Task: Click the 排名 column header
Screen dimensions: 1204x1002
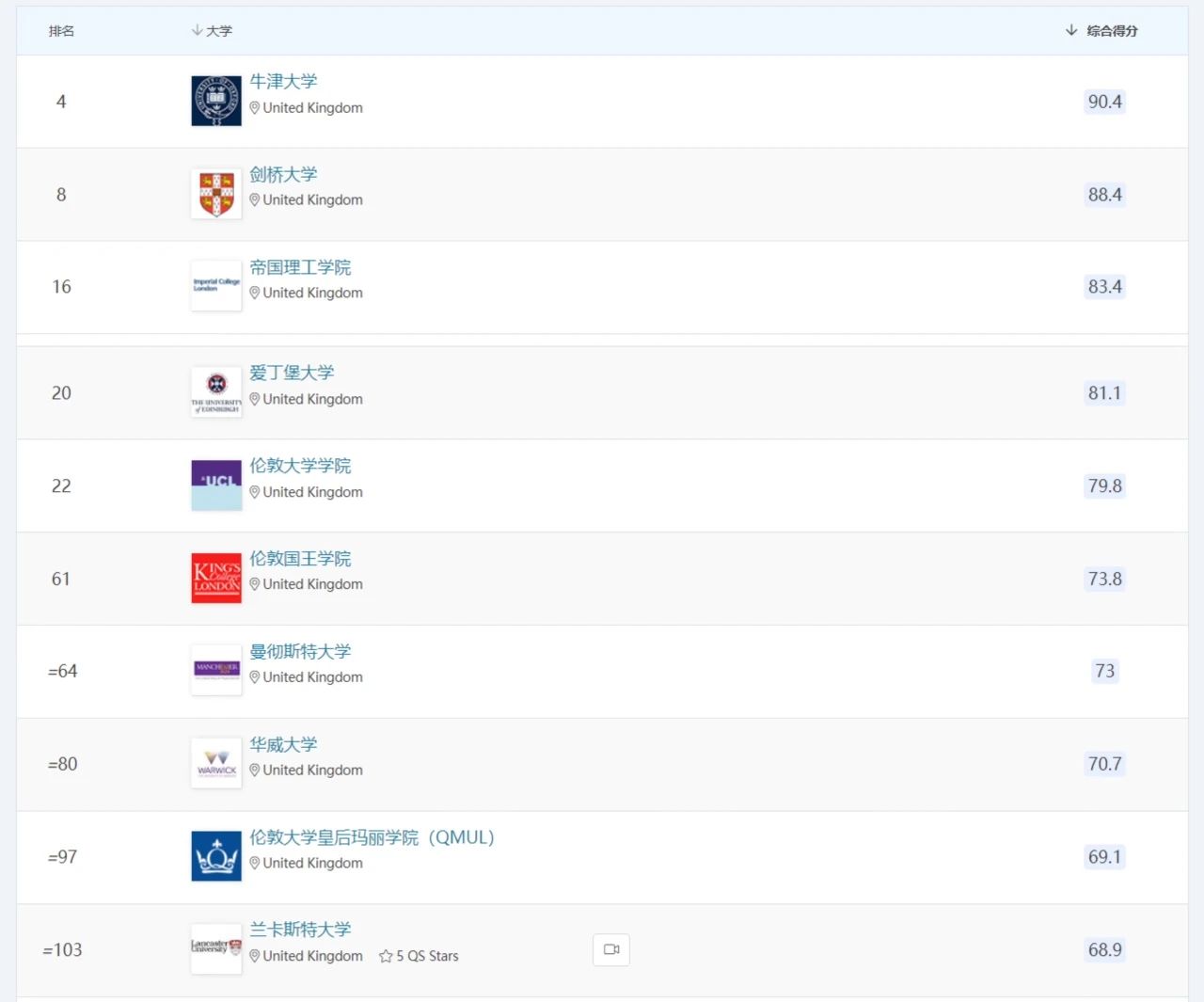Action: (61, 31)
